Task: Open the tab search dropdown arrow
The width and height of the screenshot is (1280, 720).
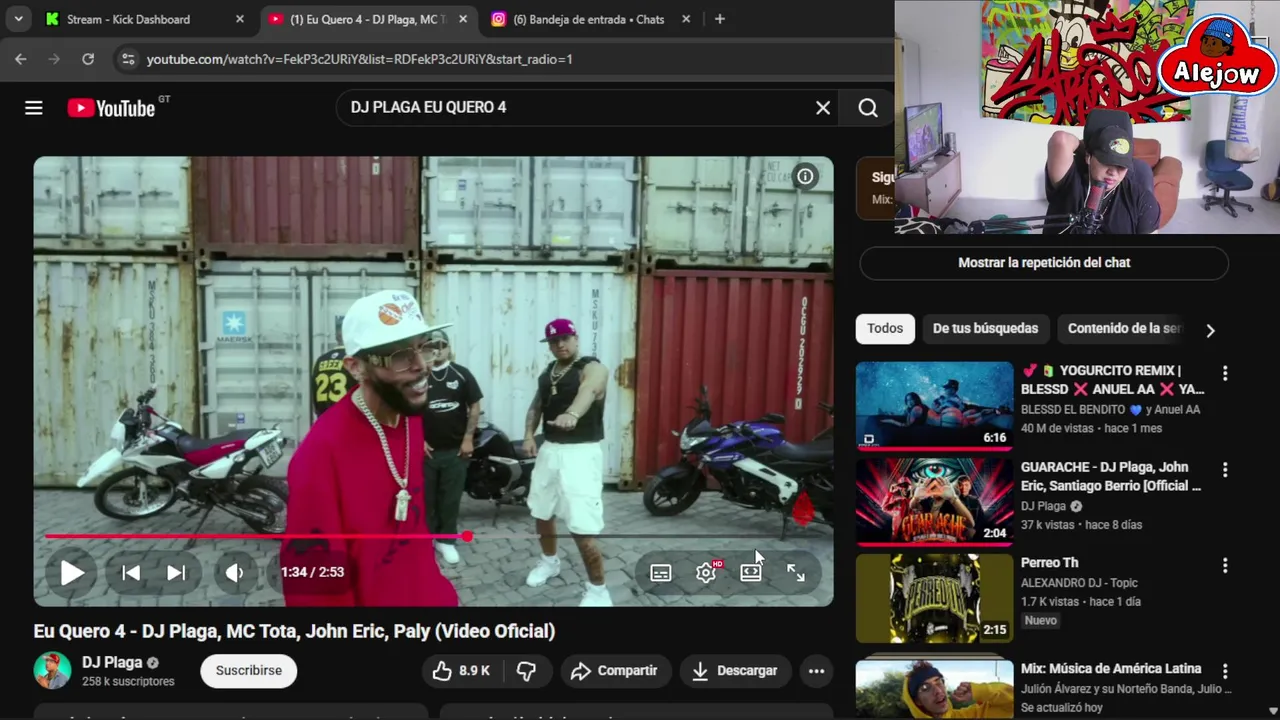Action: [18, 19]
